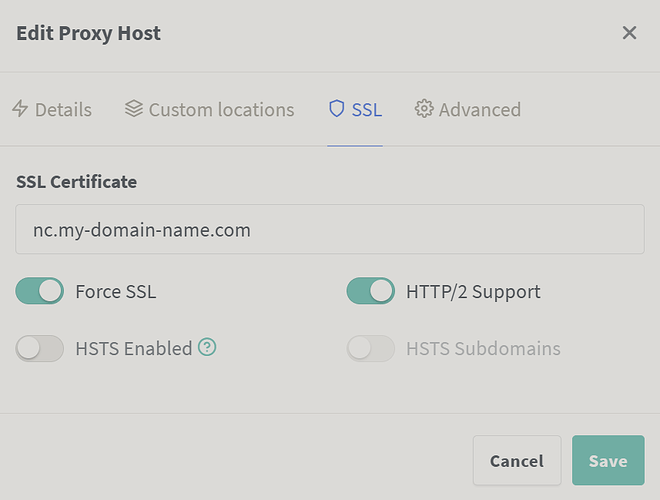Toggle the HSTS Subdomains switch
Viewport: 660px width, 500px height.
point(370,349)
